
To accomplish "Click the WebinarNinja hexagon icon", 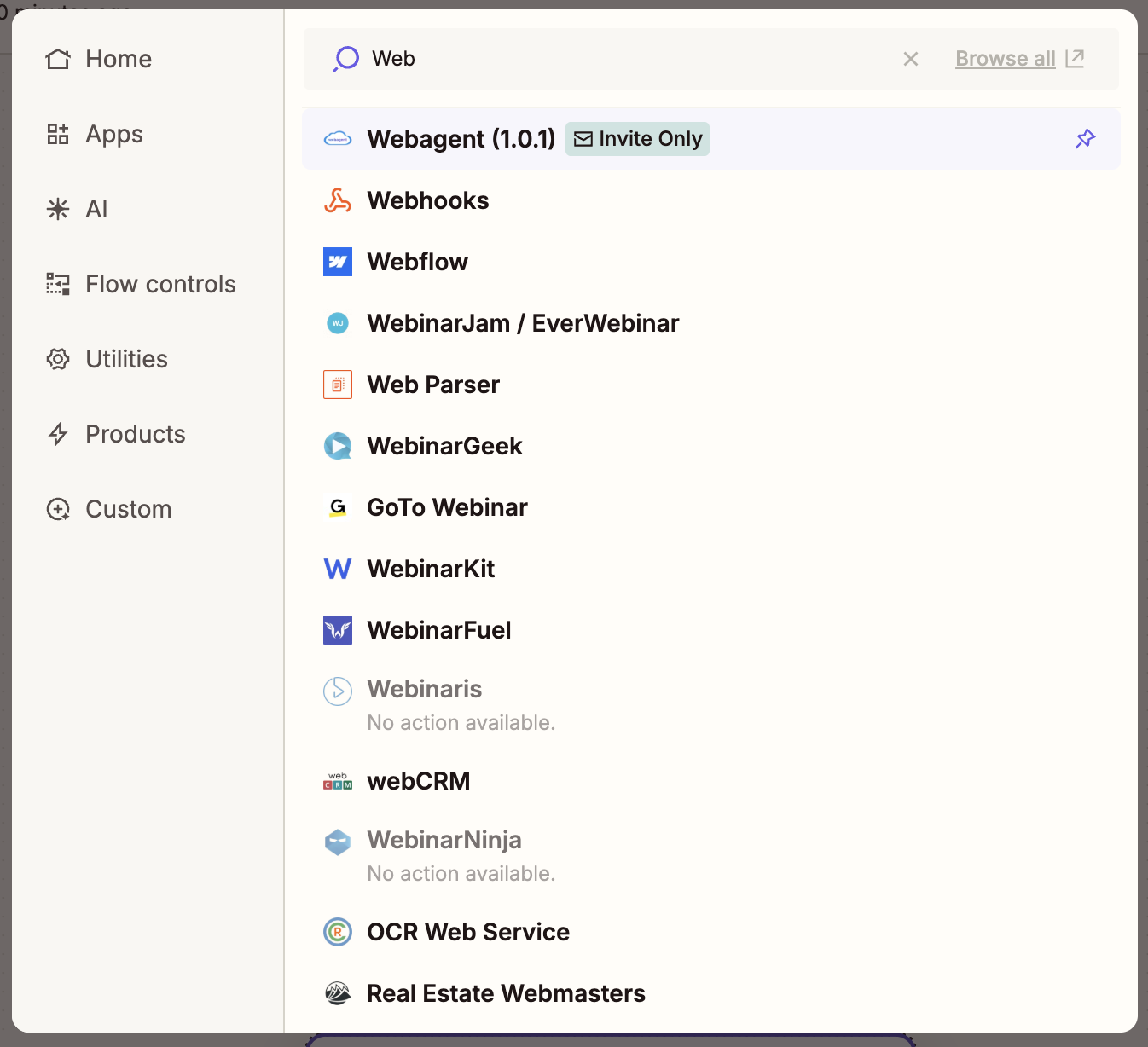I will click(338, 842).
